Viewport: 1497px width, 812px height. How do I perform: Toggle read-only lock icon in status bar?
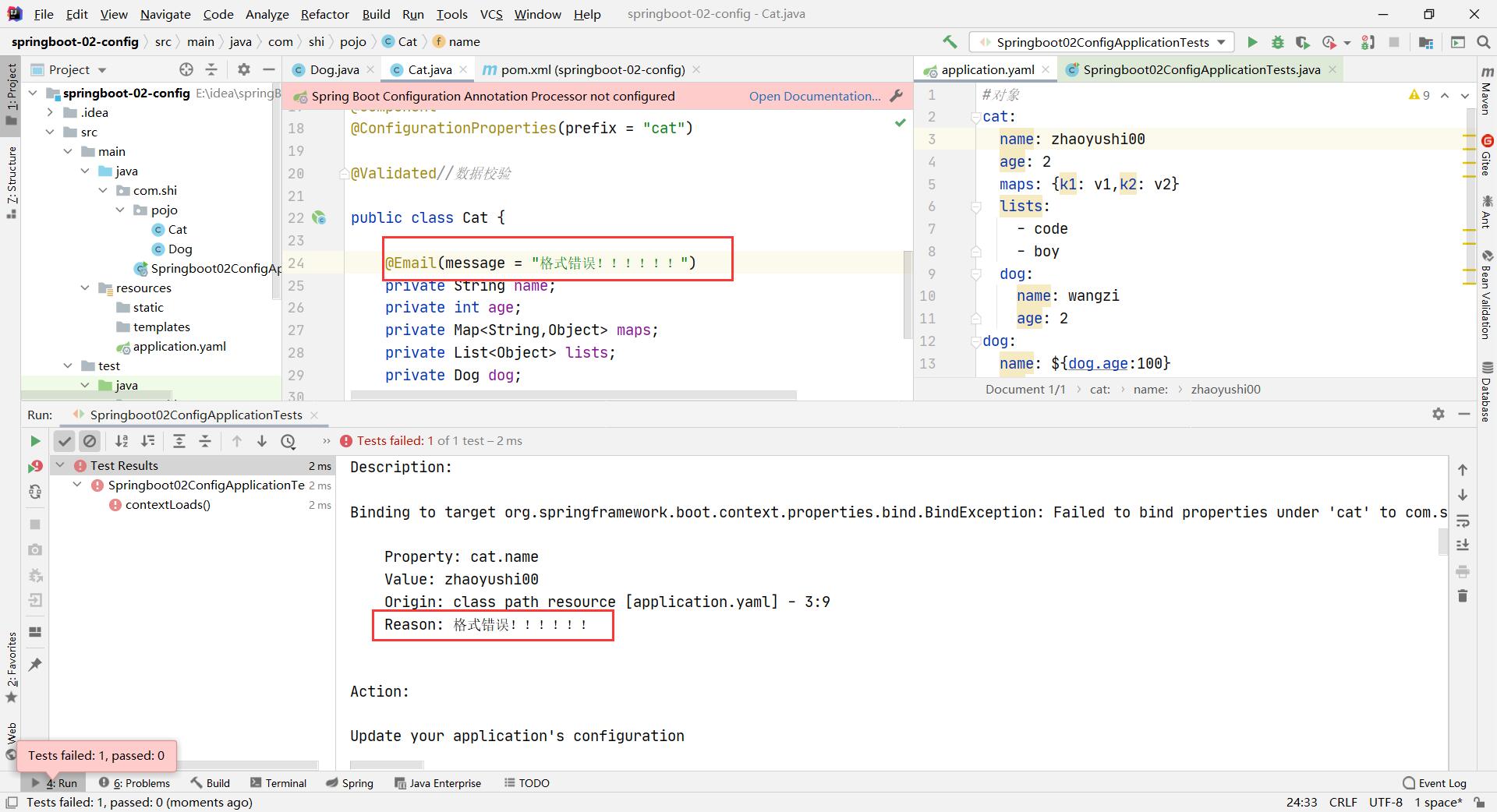coord(1479,802)
